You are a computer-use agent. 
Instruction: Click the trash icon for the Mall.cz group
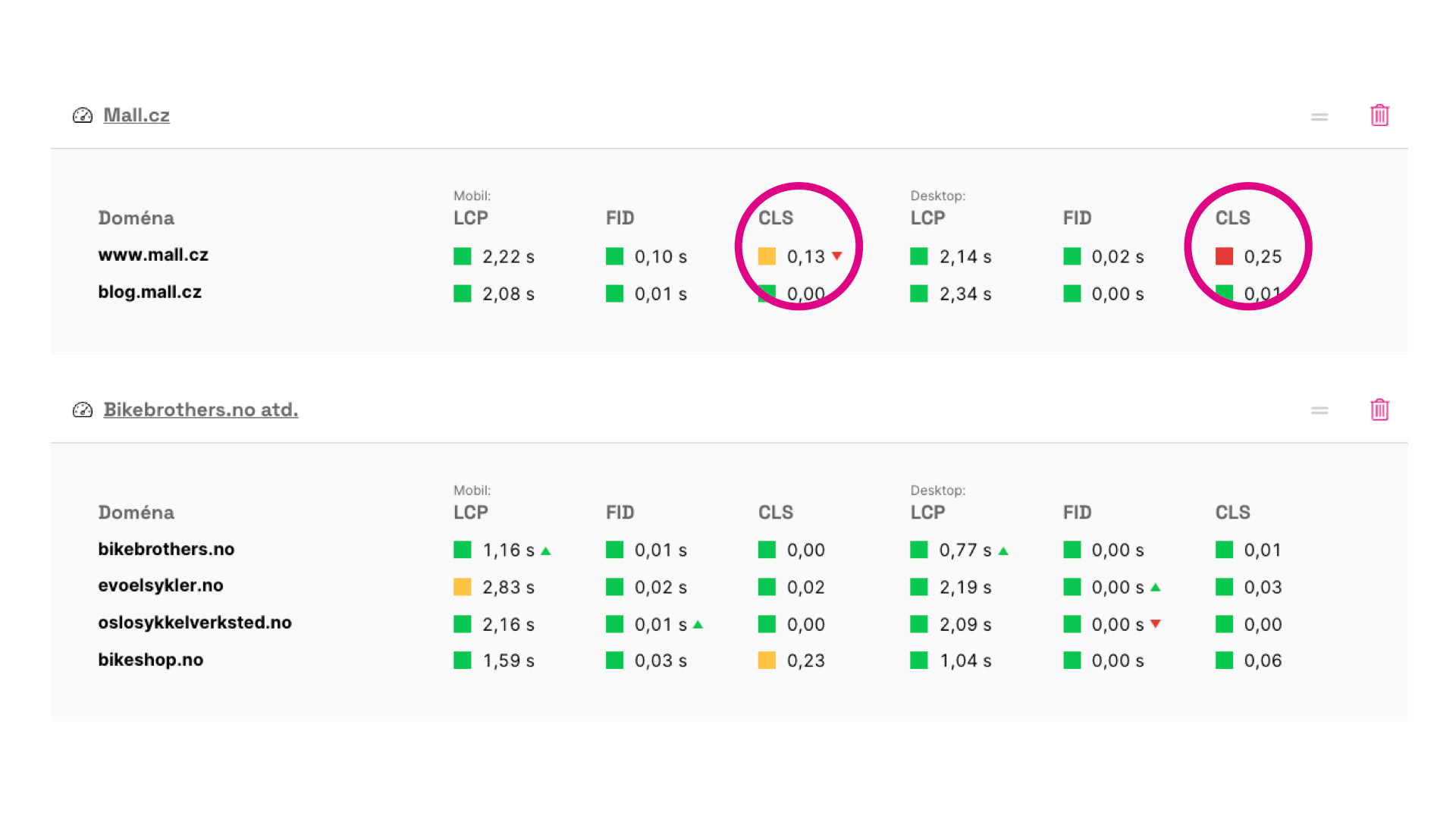[1379, 115]
